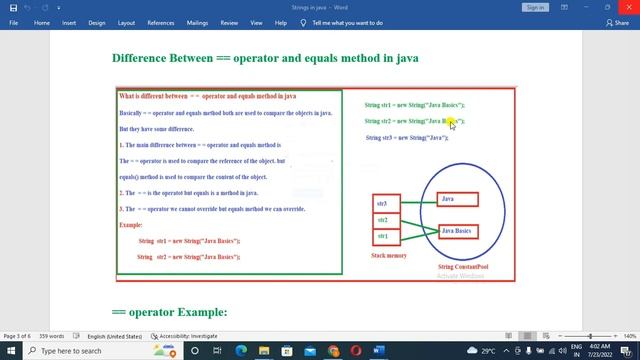Switch to the Home tab
Screen dimensions: 640x360
click(42, 23)
